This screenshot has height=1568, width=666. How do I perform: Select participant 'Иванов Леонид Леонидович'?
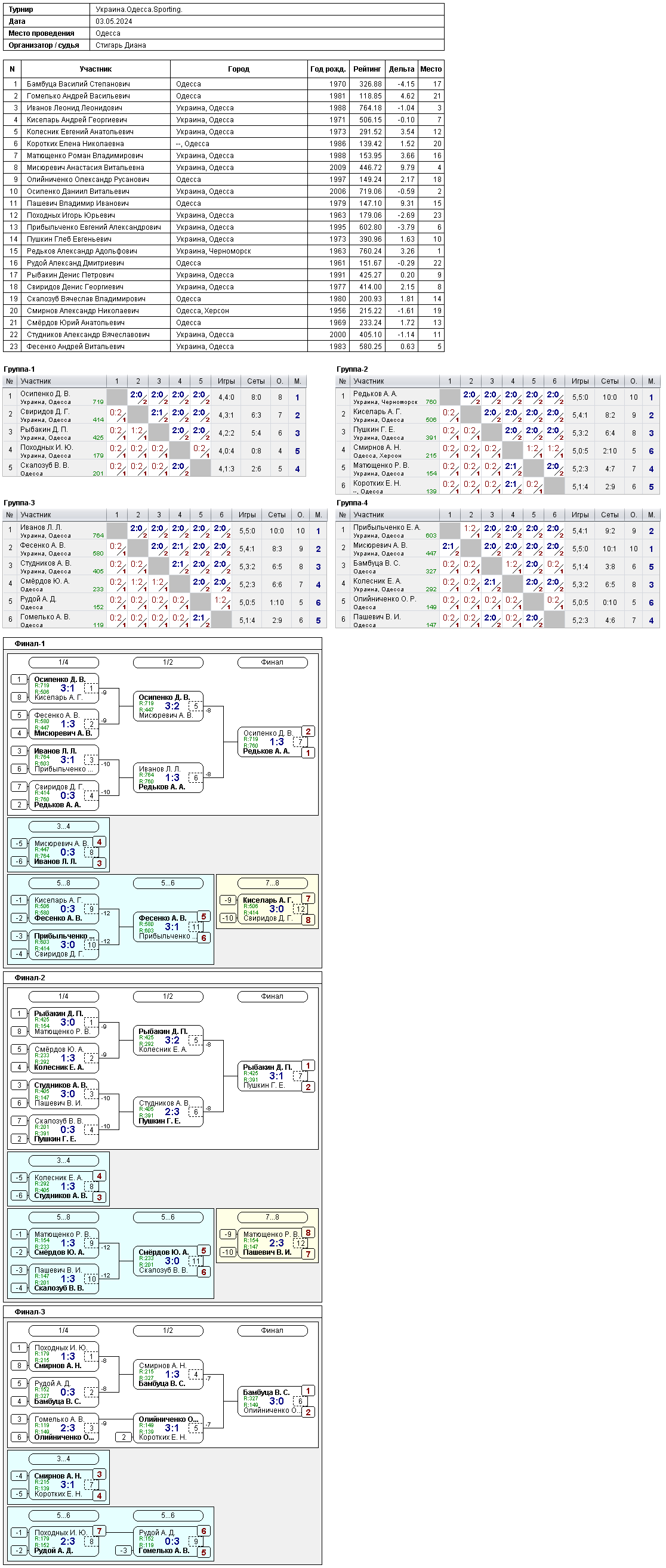pos(74,108)
